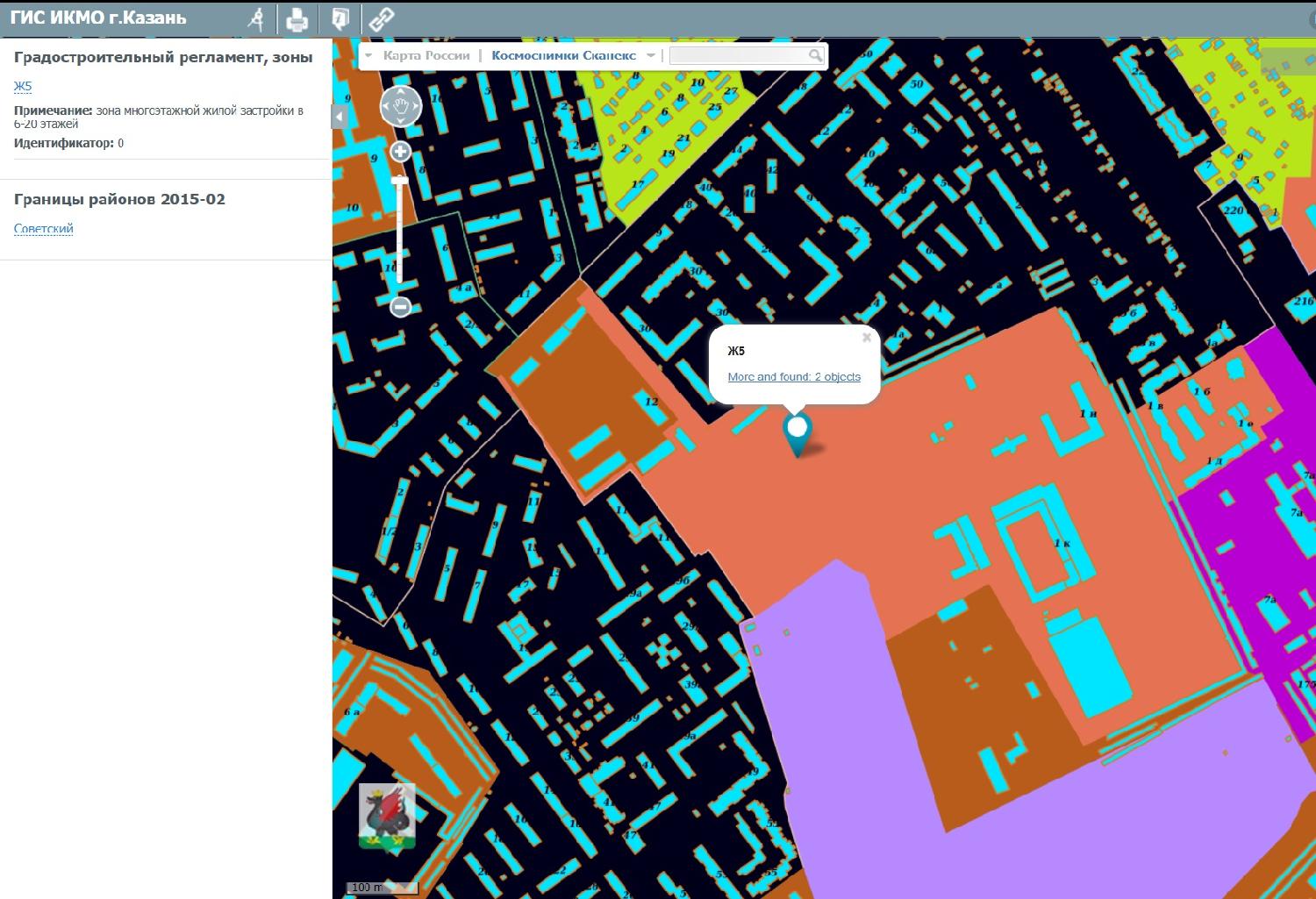The image size is (1316, 899).
Task: Open dropdown arrow after Космоснимки Сканэкс
Action: pos(651,55)
